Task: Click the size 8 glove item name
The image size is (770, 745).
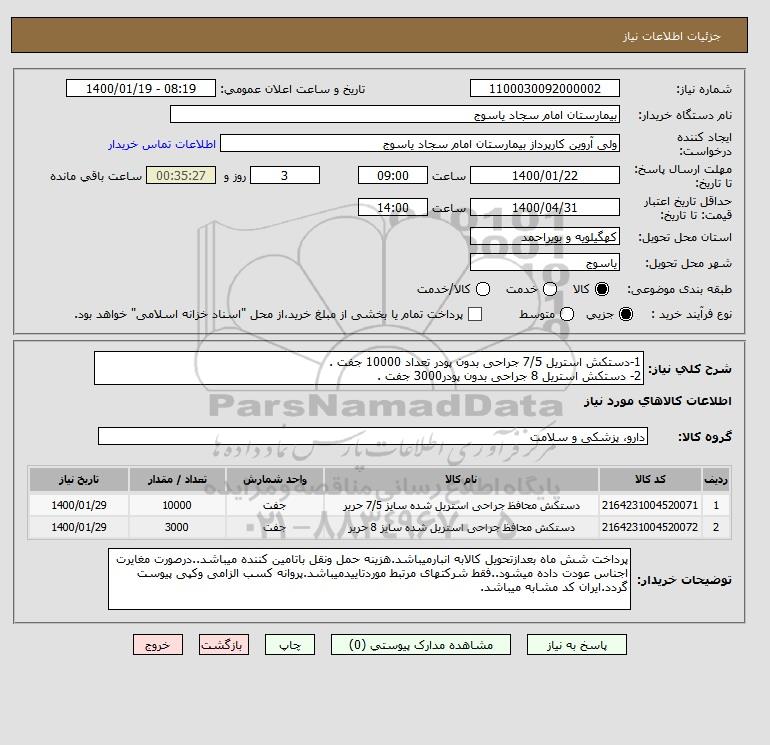Action: (461, 527)
